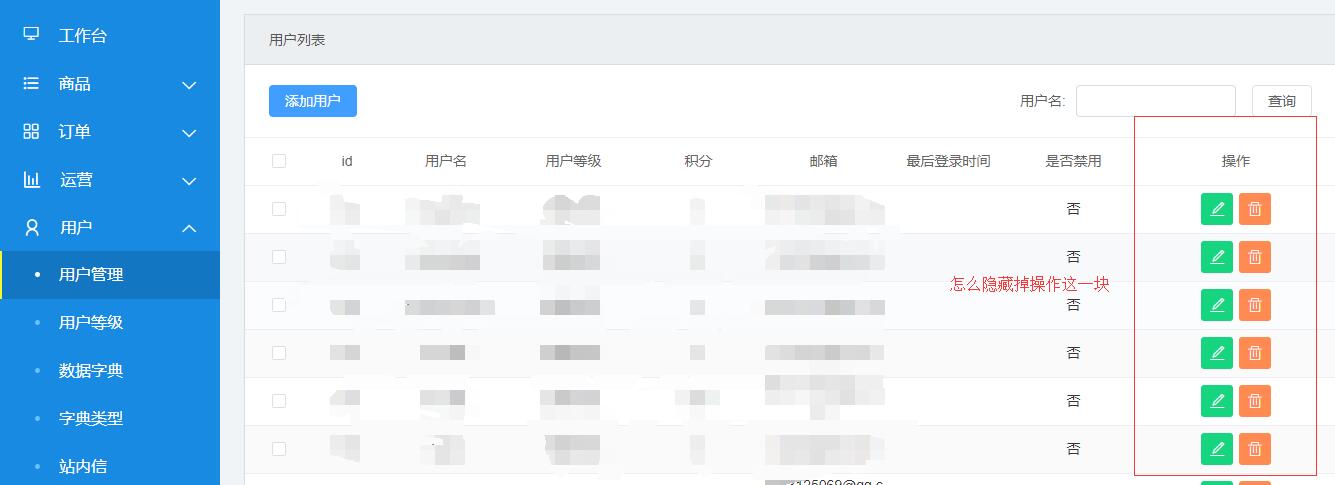Click the id column header

click(x=347, y=161)
